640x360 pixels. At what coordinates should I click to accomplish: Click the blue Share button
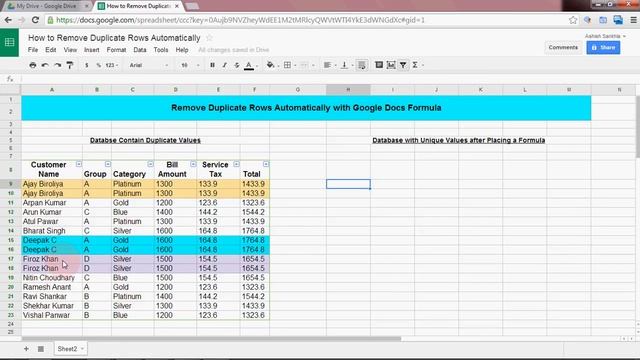(x=603, y=47)
